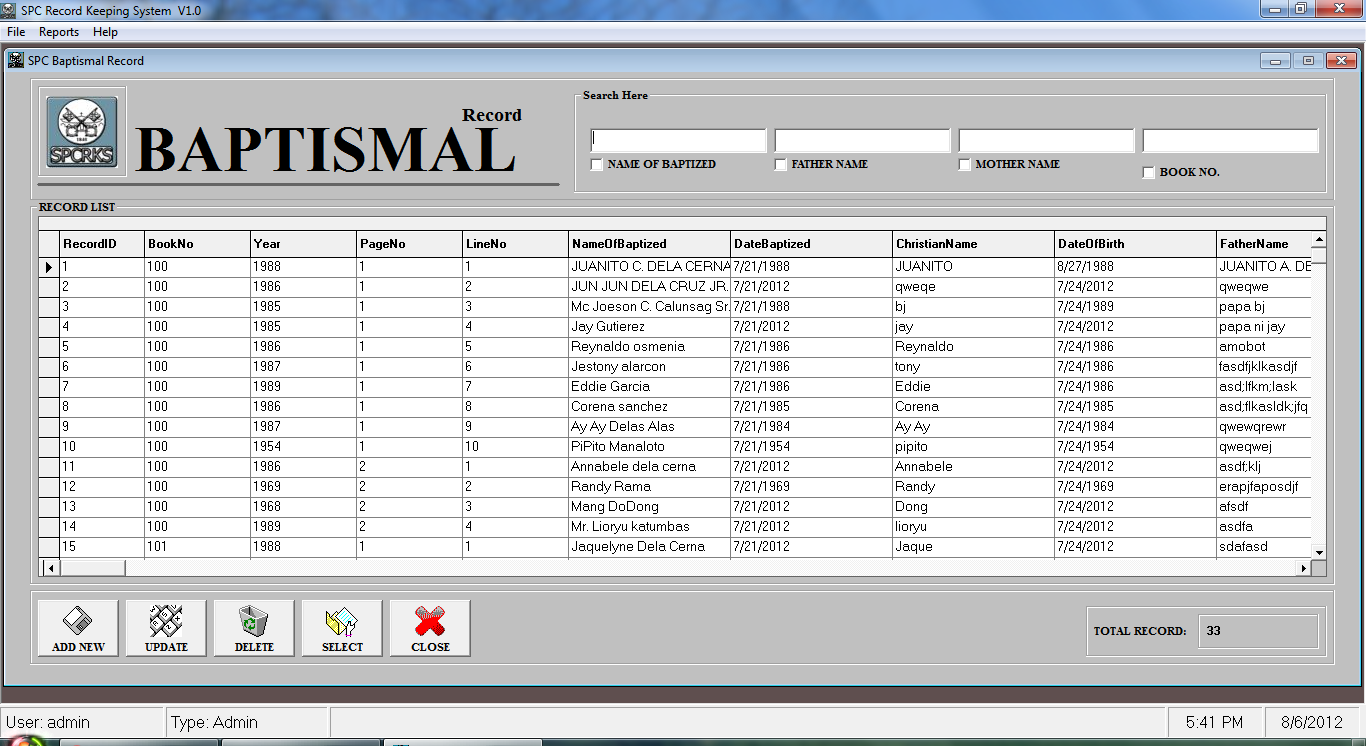Select ChristianName cell pipito
1366x746 pixels.
(973, 447)
